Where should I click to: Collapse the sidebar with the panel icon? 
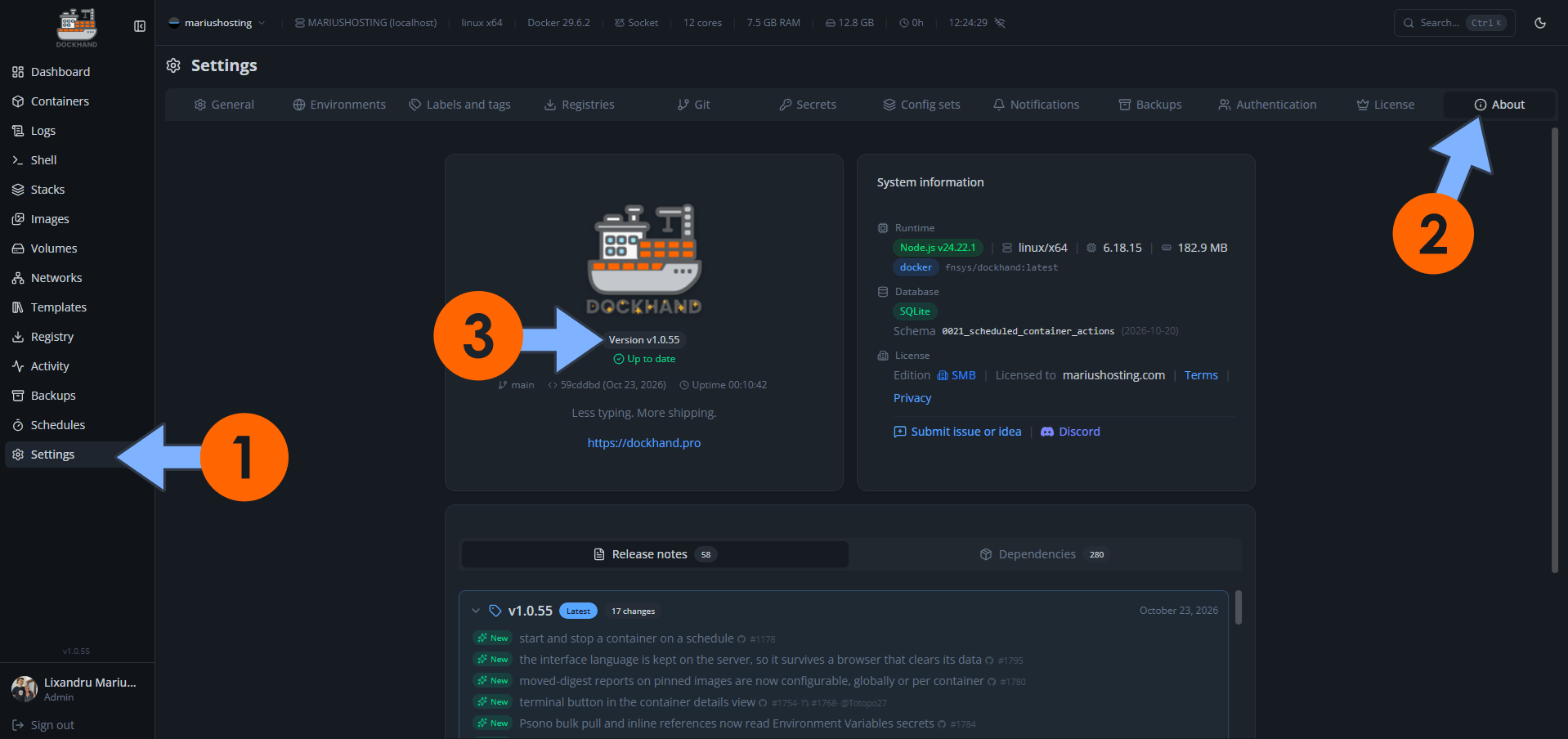click(140, 26)
